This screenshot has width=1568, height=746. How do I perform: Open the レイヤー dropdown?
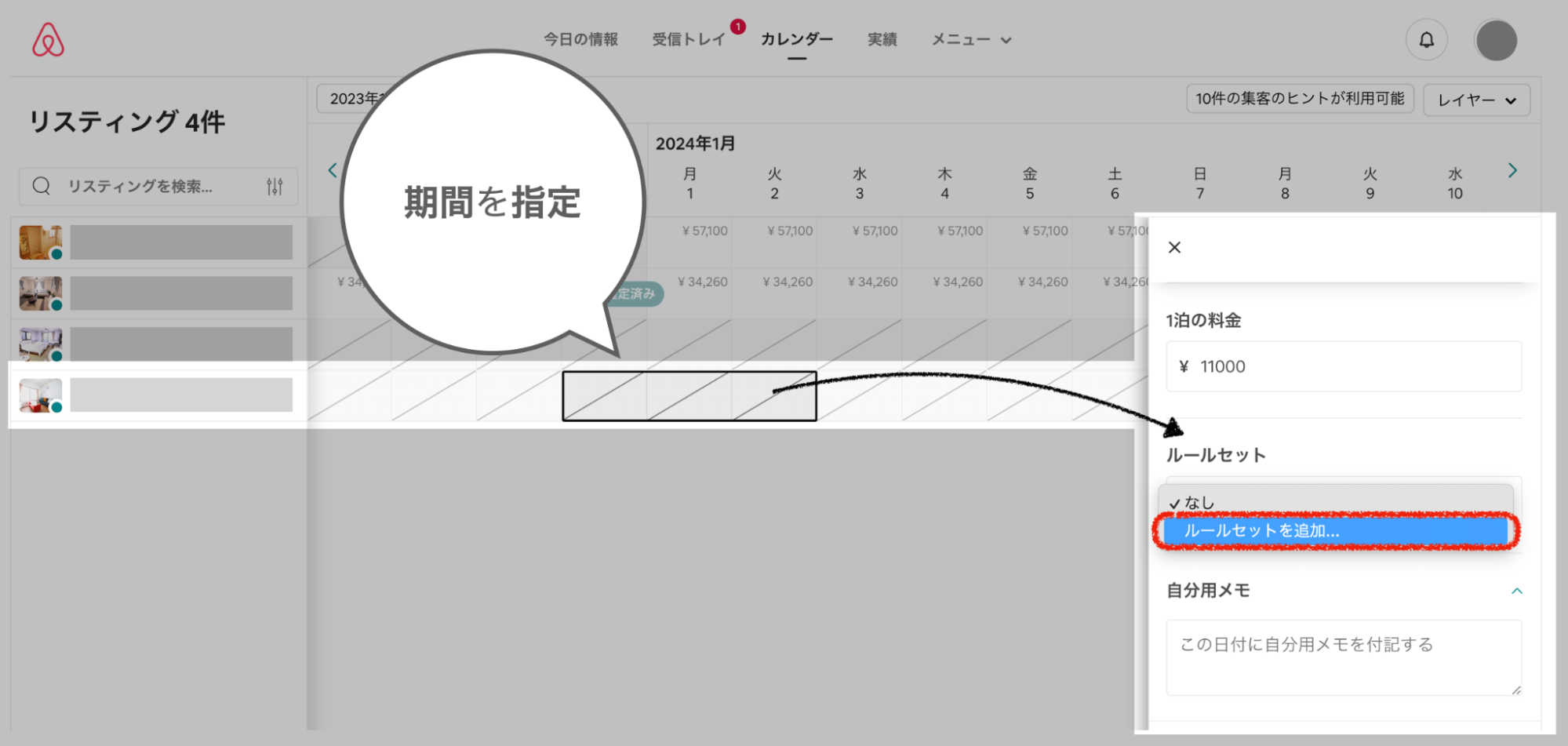click(1475, 100)
